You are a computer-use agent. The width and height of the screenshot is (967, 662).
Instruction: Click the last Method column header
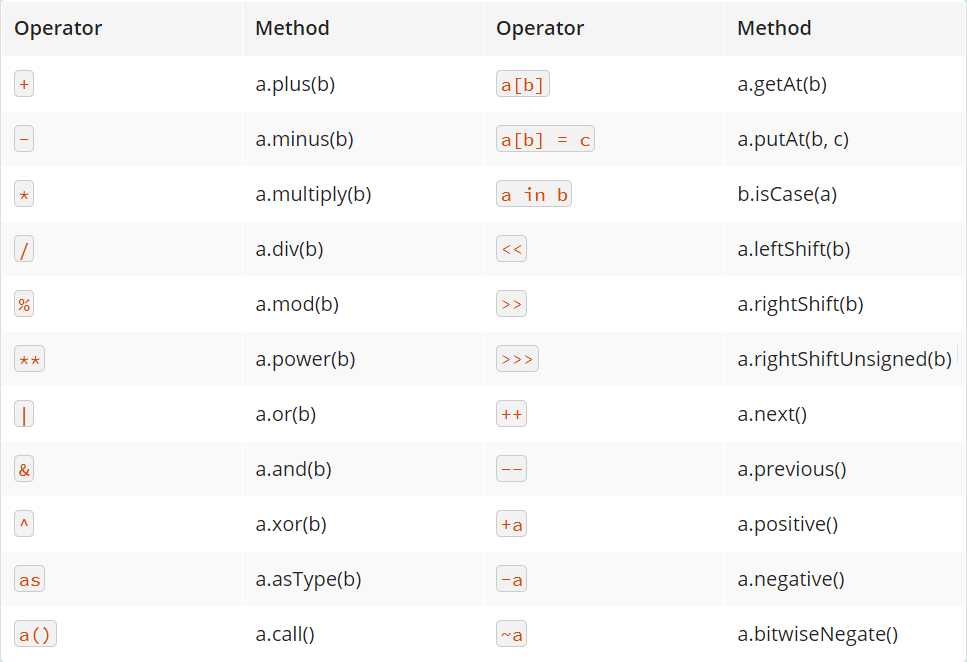click(774, 28)
